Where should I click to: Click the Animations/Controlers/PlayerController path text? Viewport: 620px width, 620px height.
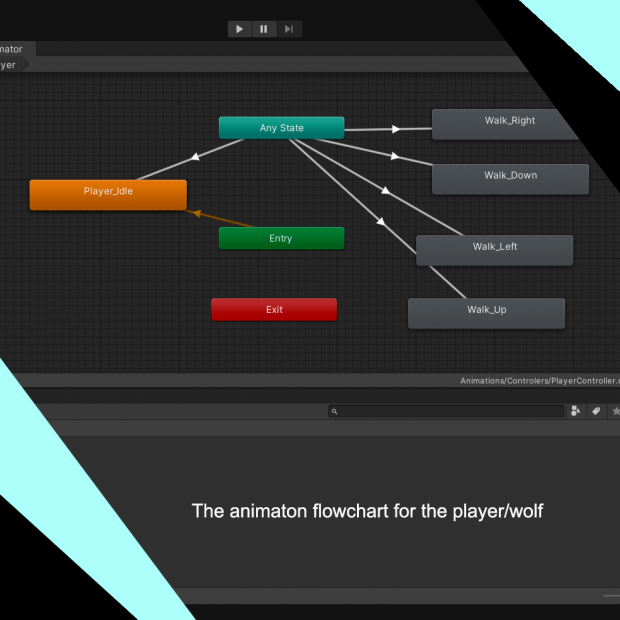click(x=540, y=380)
